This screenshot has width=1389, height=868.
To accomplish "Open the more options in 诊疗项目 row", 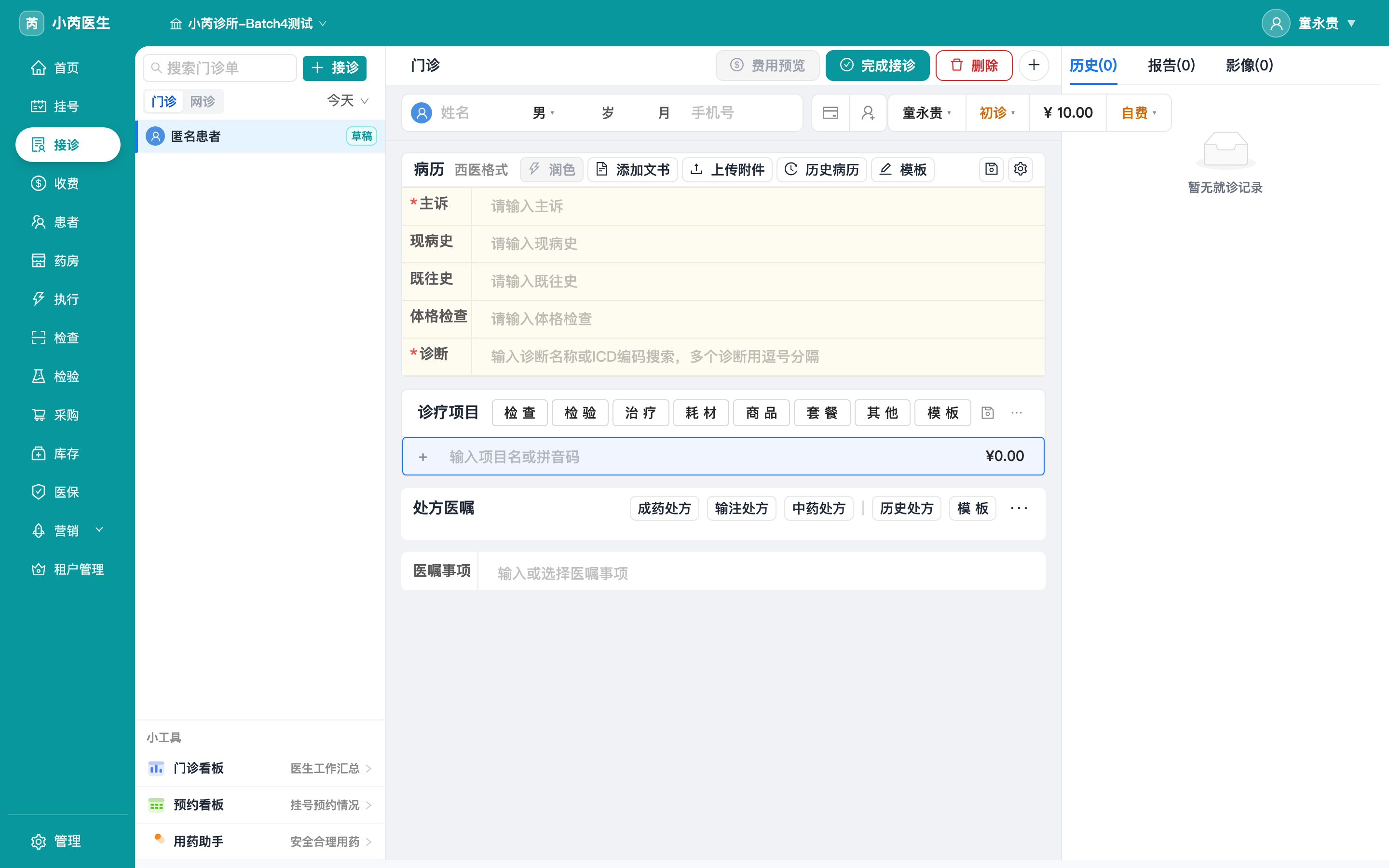I will point(1017,413).
